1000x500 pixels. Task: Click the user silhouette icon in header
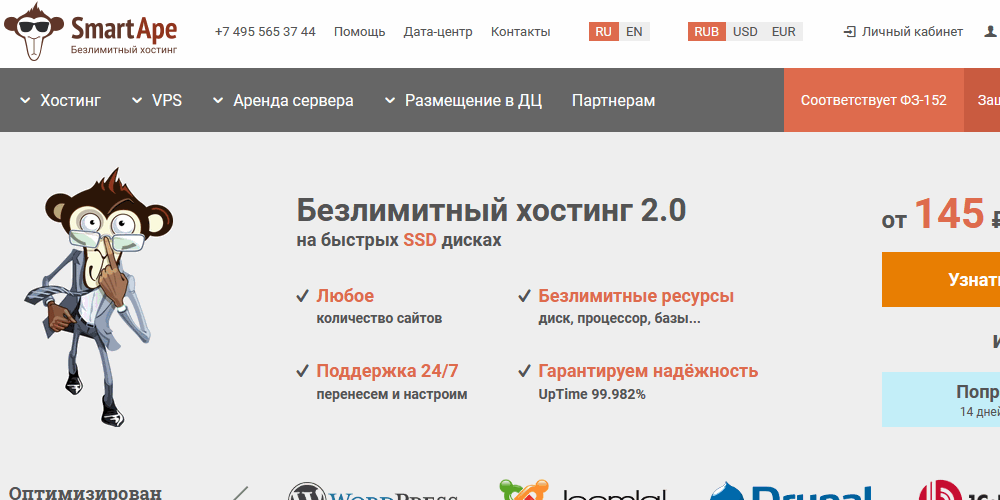click(992, 31)
